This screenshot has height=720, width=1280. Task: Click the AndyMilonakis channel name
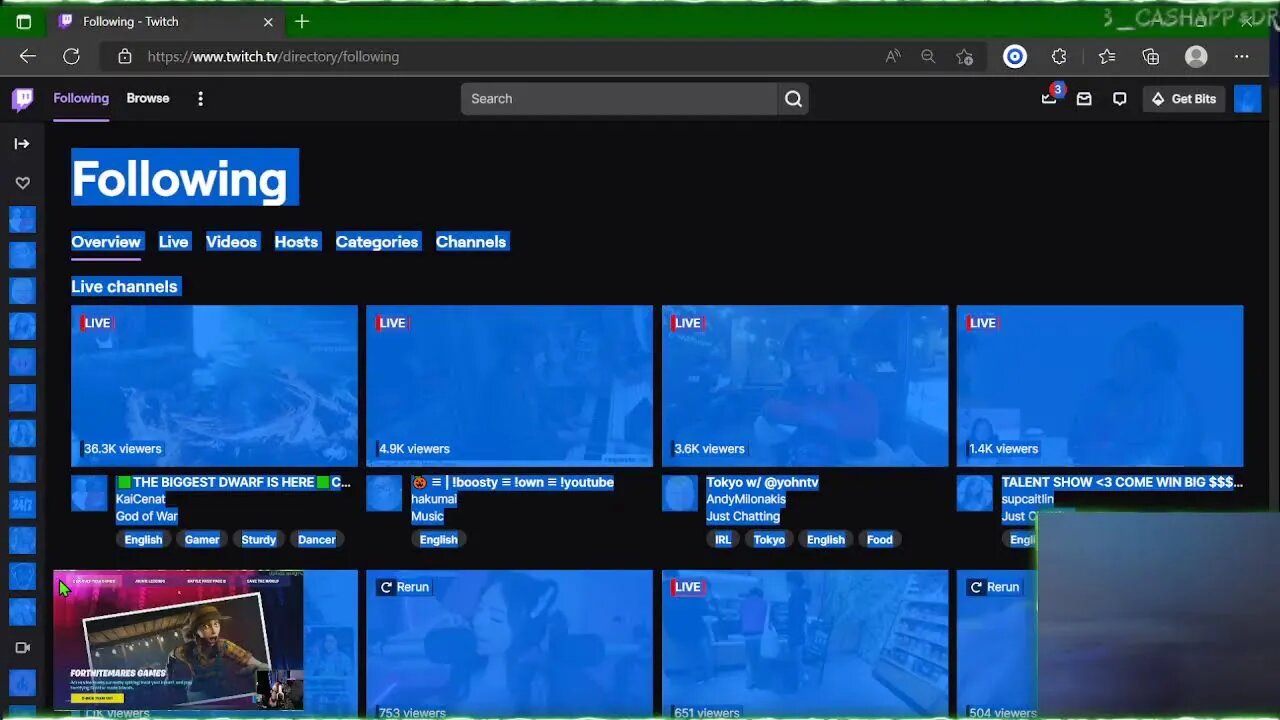746,499
